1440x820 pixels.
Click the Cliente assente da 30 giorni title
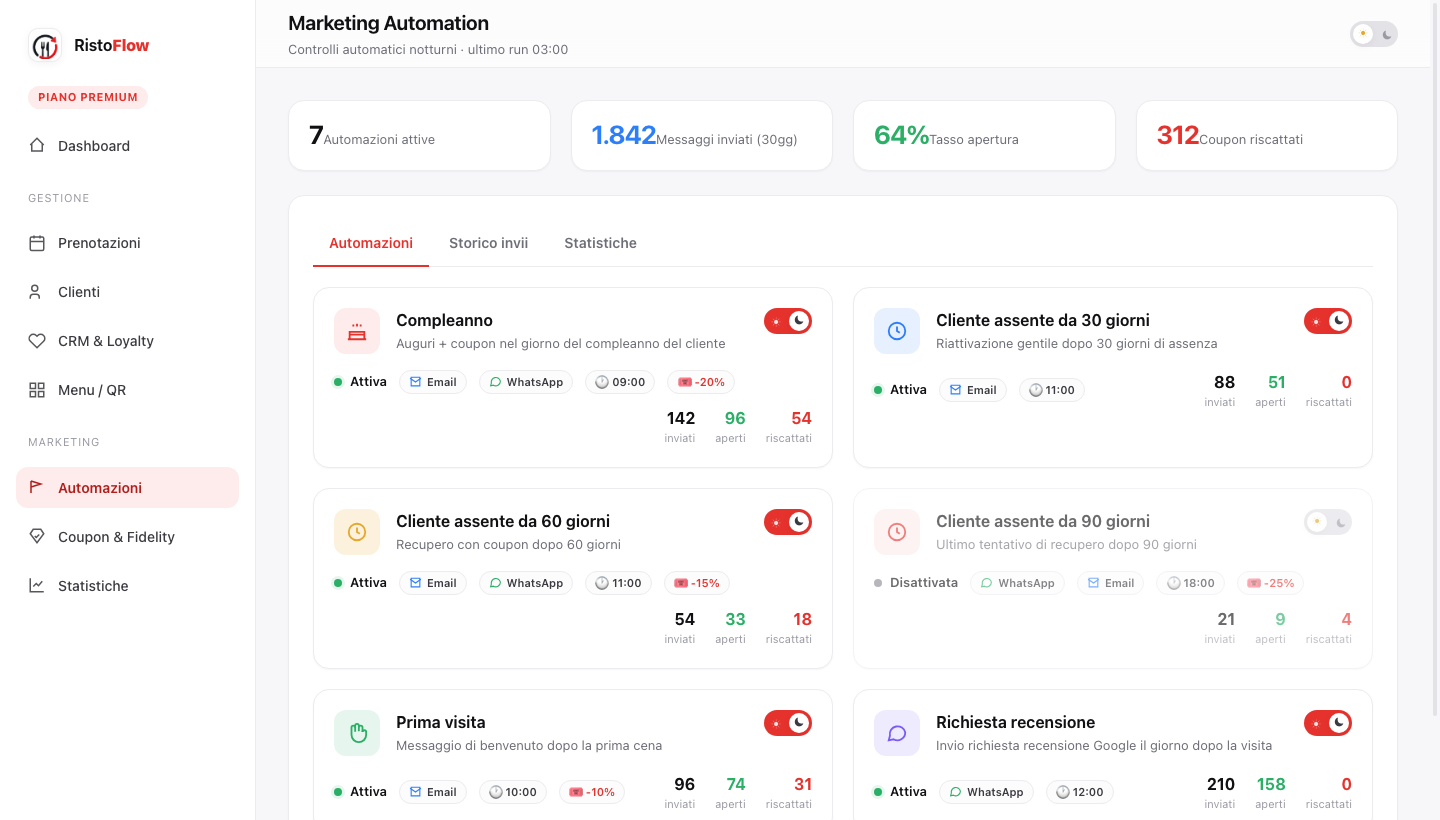coord(1043,321)
